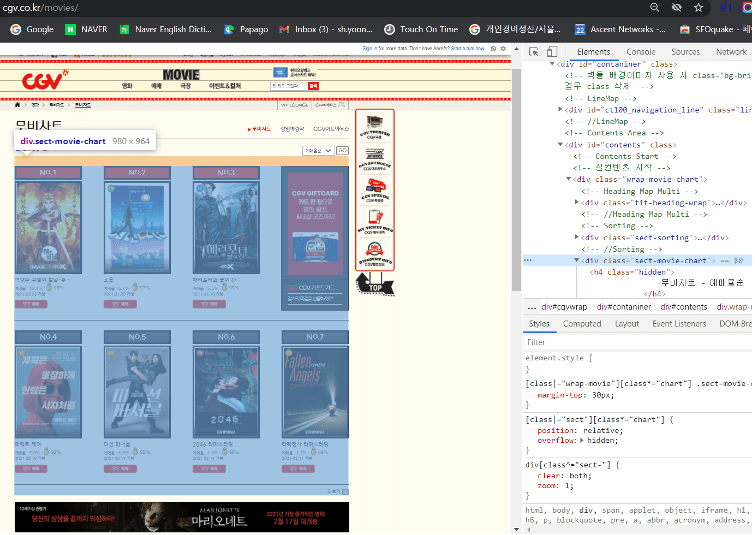
Task: Click the CGV Theater icon in side banner
Action: (x=375, y=127)
